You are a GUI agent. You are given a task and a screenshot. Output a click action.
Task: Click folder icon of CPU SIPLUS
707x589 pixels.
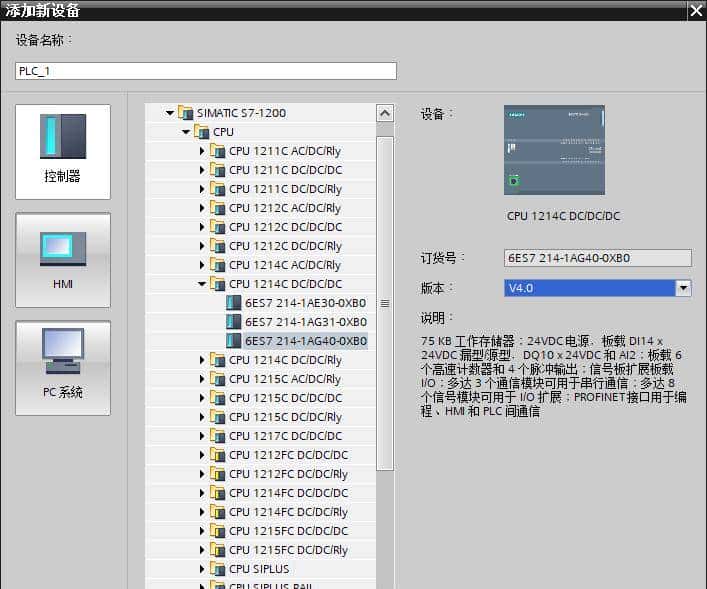click(x=218, y=568)
